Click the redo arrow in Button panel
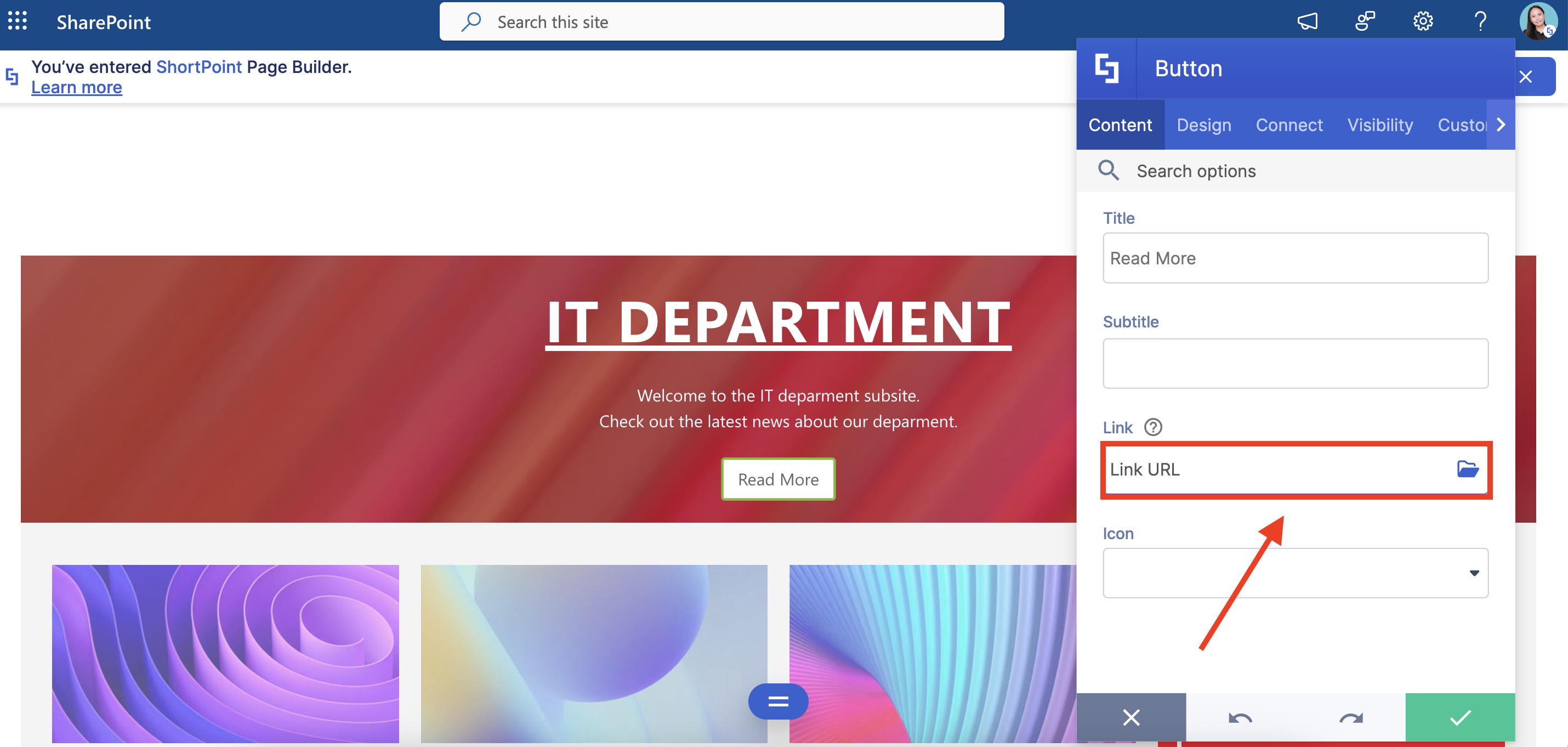This screenshot has height=747, width=1568. click(x=1351, y=718)
